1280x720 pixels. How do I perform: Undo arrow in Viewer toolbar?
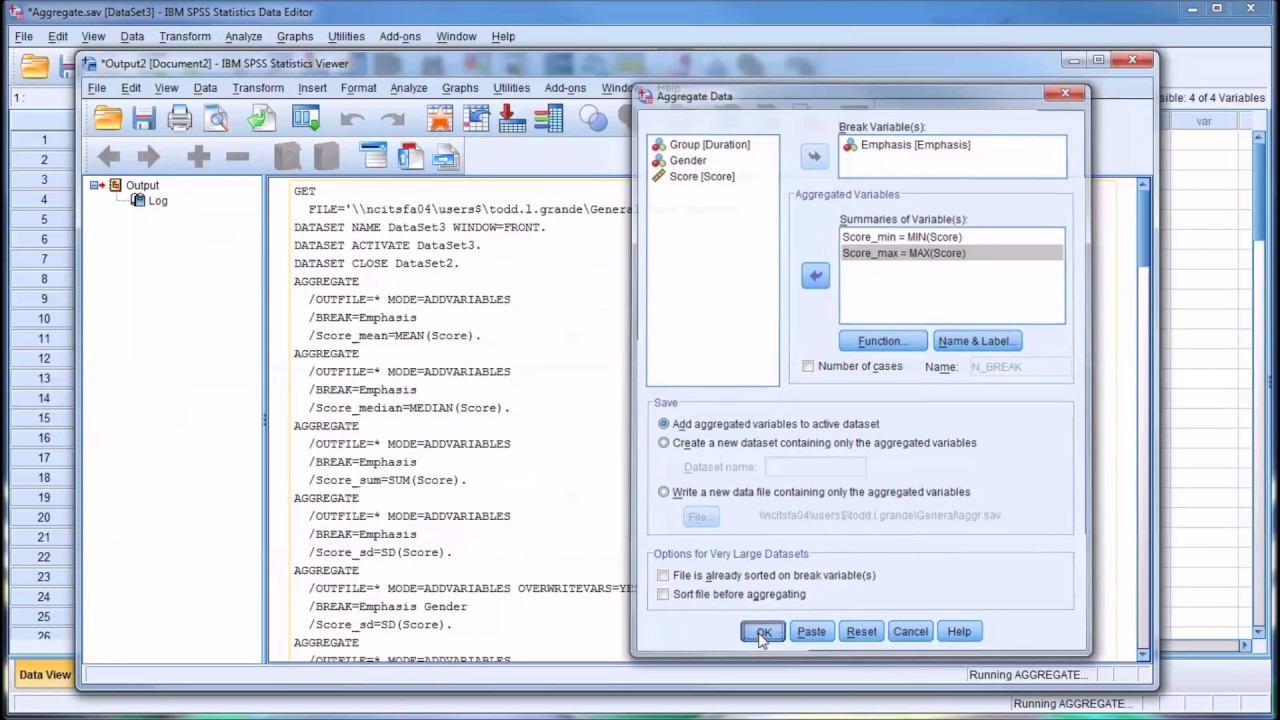click(x=352, y=119)
